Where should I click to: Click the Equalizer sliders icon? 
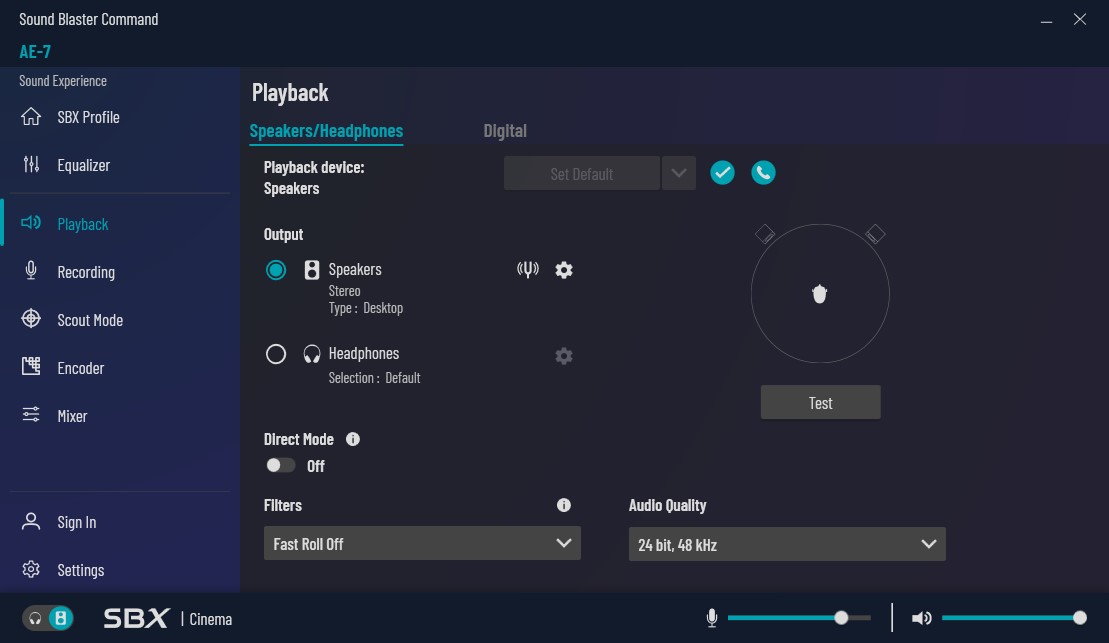tap(31, 165)
